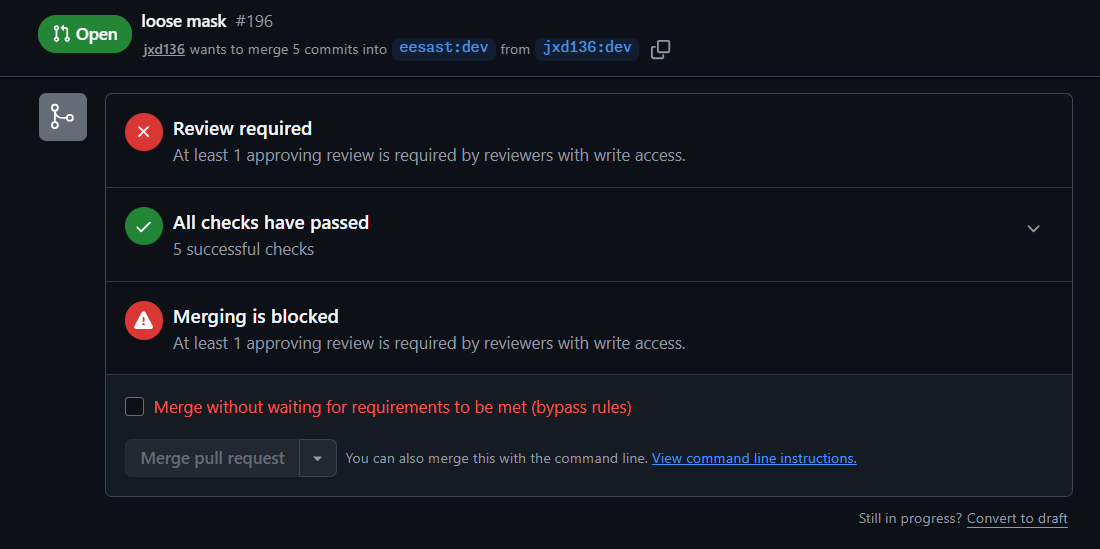Click the Merge pull request button
Viewport: 1100px width, 549px height.
(x=213, y=459)
